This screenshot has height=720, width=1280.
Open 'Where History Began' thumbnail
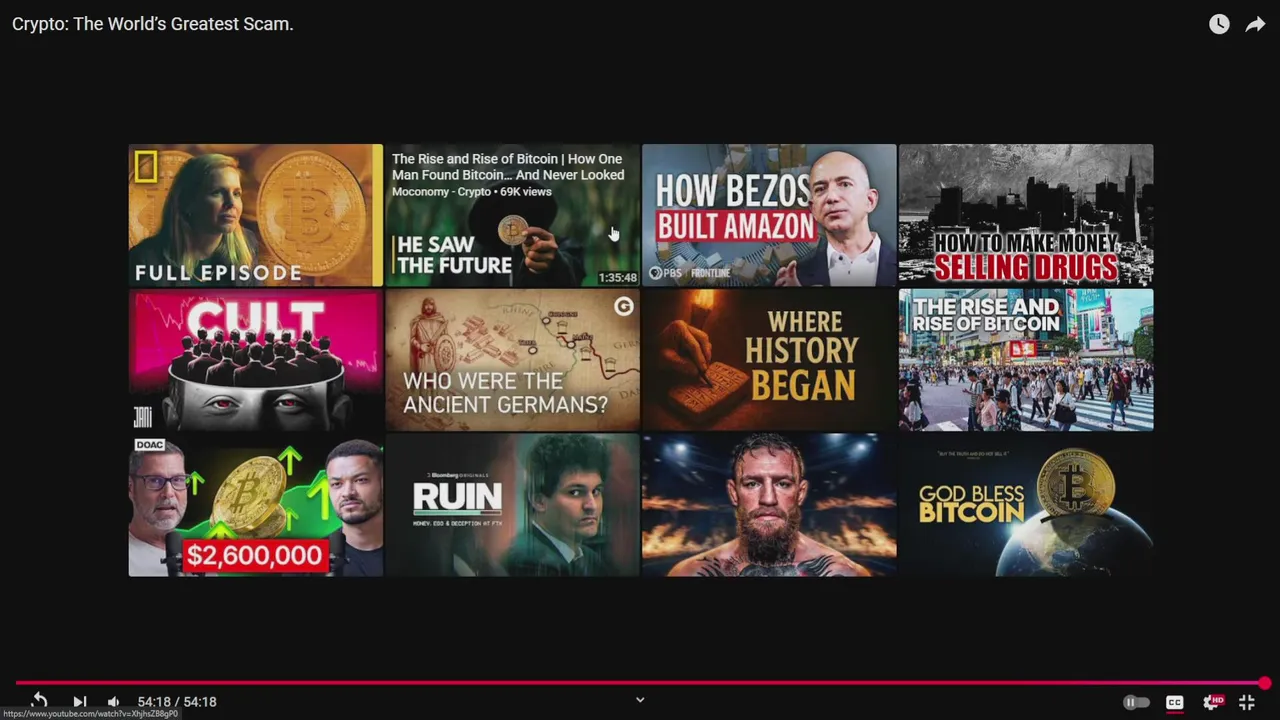pos(769,360)
